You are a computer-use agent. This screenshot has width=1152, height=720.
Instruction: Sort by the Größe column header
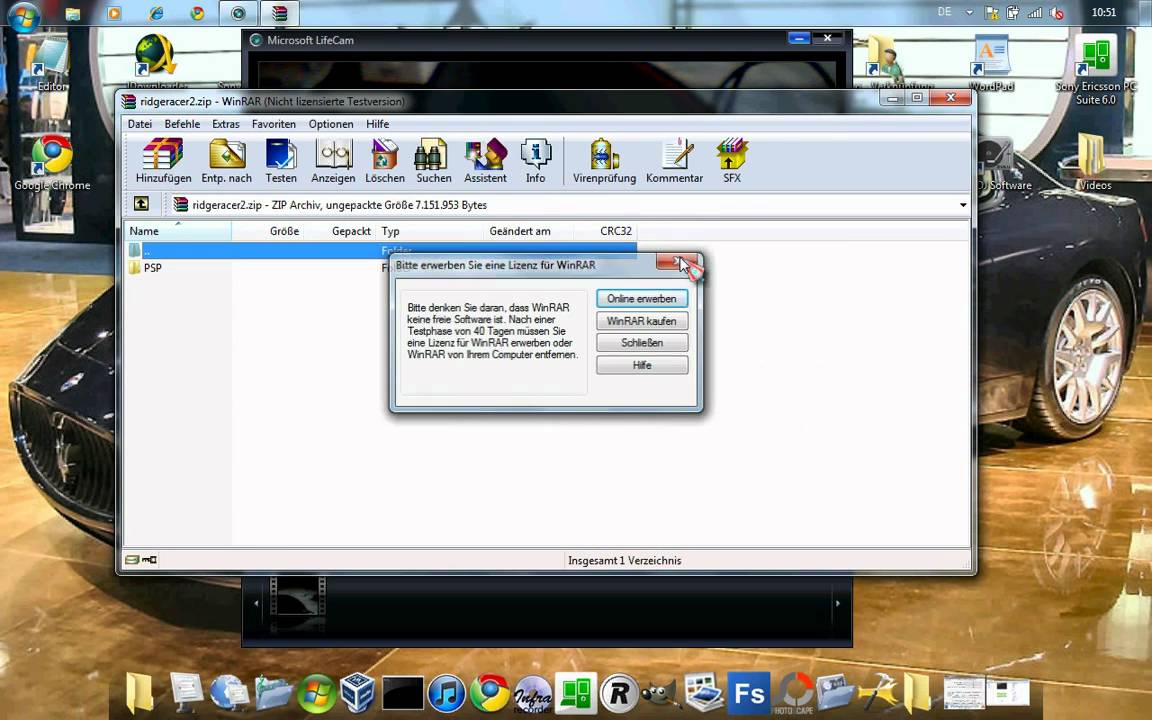269,231
